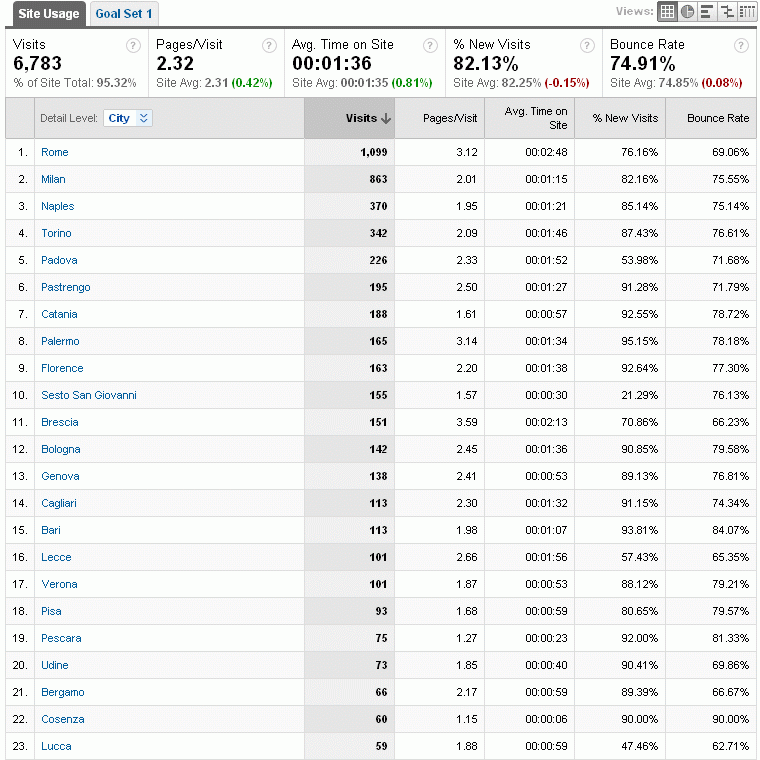The width and height of the screenshot is (760, 760).
Task: Switch to the table view icon
Action: [x=667, y=12]
